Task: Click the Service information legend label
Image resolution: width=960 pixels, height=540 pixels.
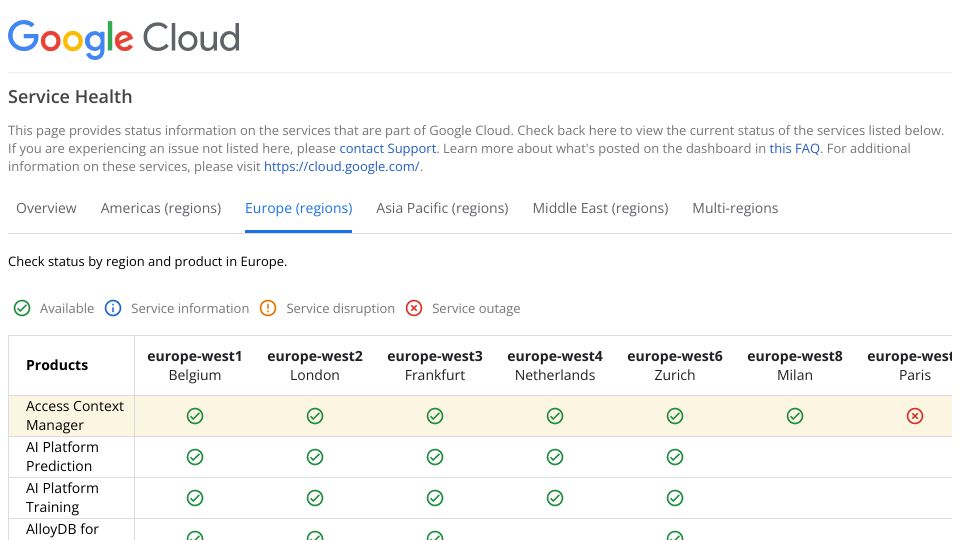Action: coord(190,309)
